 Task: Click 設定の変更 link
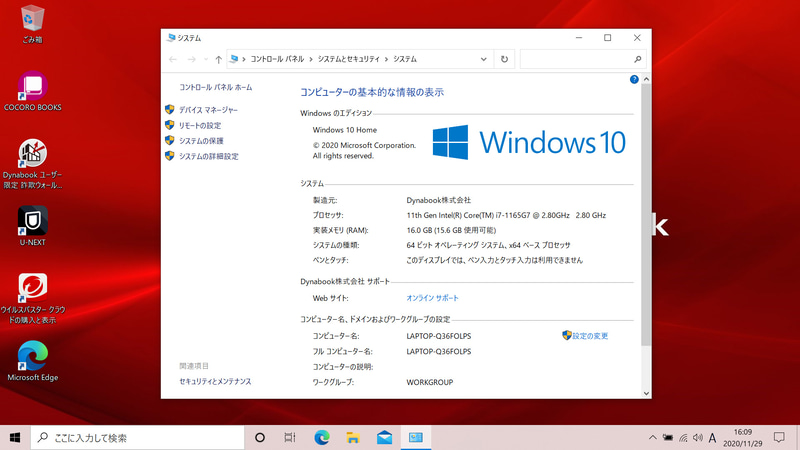pyautogui.click(x=590, y=336)
